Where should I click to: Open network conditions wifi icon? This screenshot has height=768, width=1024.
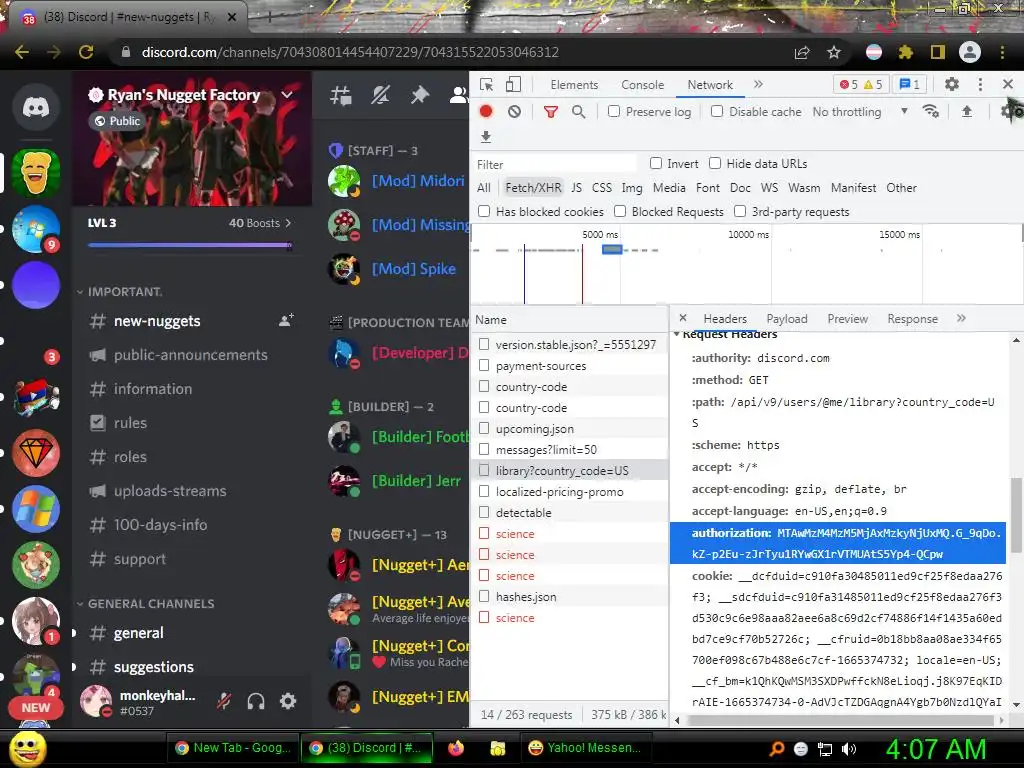(x=931, y=112)
